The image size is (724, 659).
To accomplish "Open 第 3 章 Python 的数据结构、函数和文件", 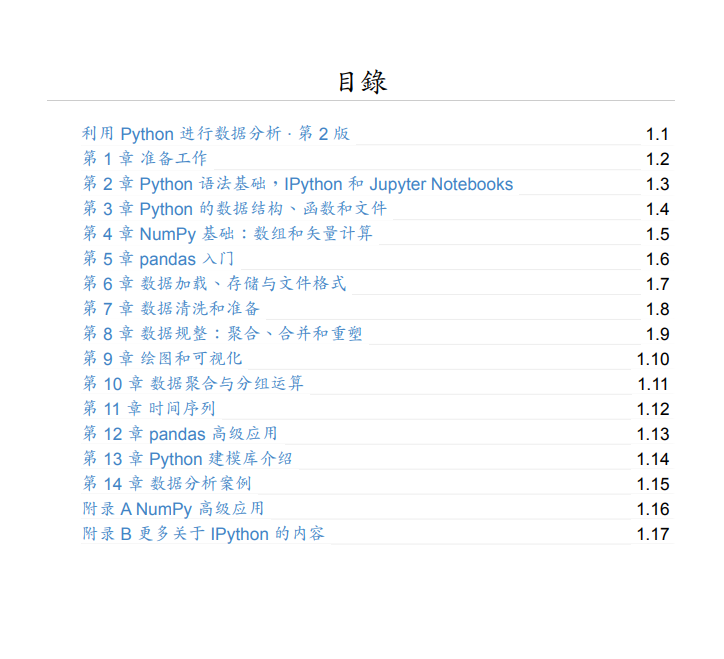I will click(235, 209).
